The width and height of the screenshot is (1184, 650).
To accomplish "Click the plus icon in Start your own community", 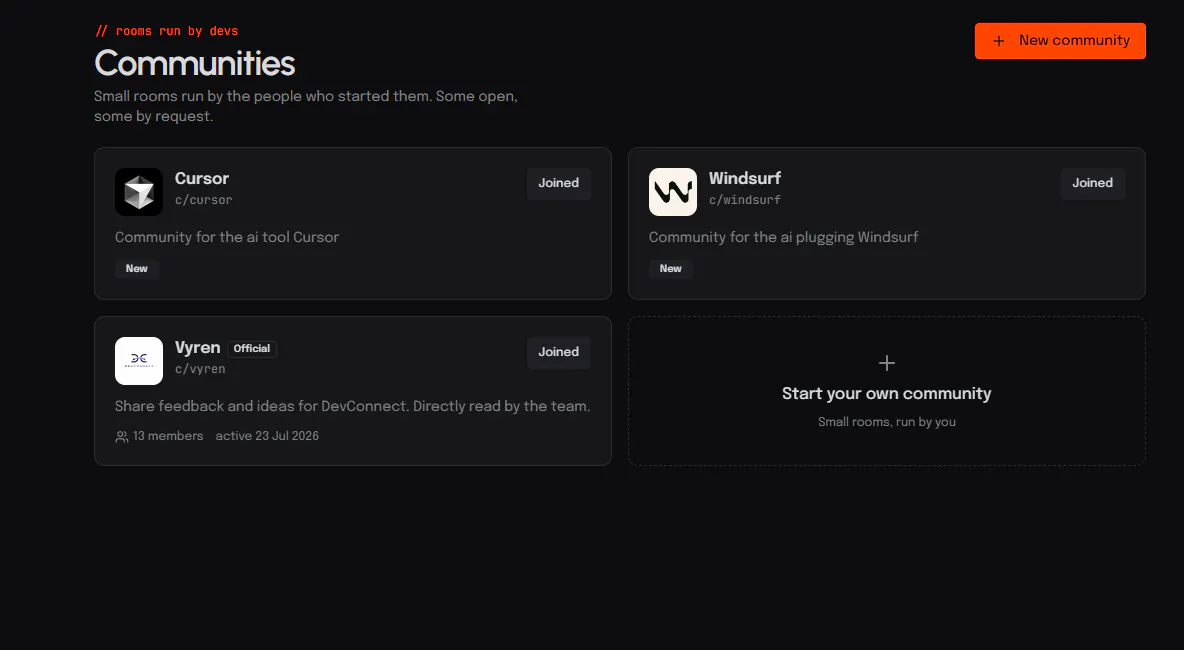I will [x=887, y=363].
